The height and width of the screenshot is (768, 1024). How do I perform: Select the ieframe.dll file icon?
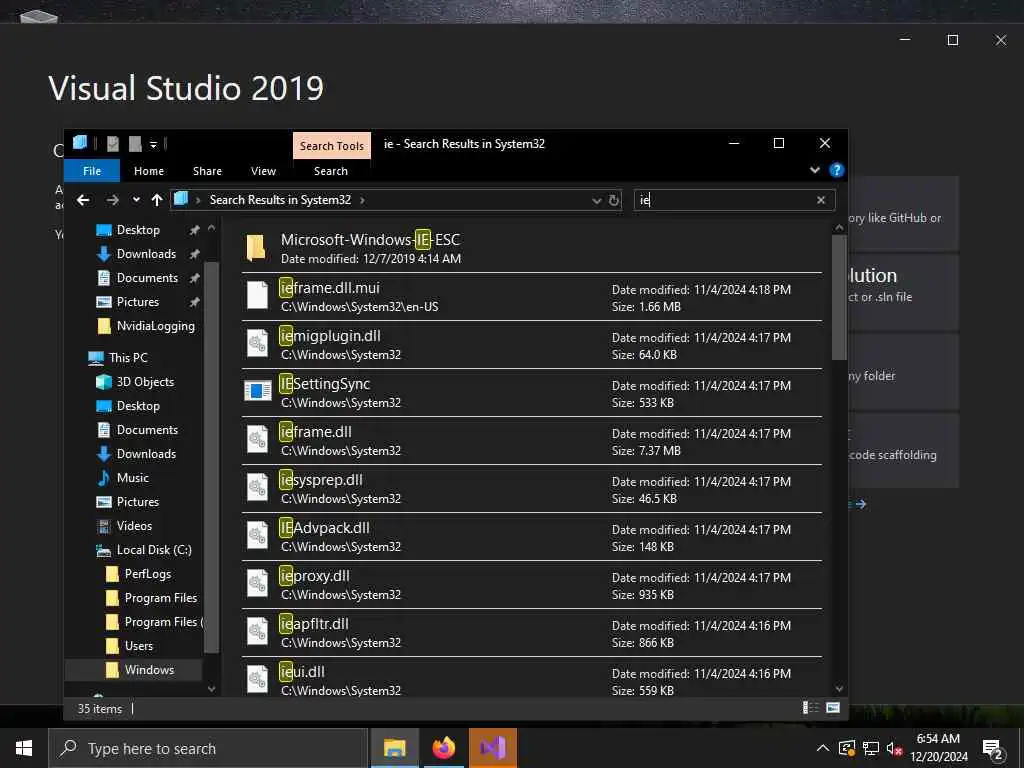click(257, 440)
